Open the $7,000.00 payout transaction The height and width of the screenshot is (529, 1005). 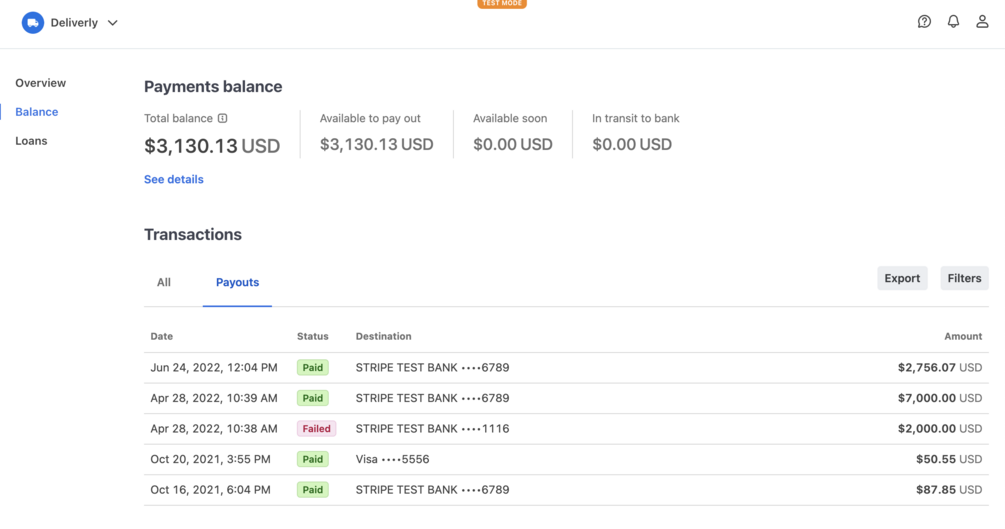566,398
